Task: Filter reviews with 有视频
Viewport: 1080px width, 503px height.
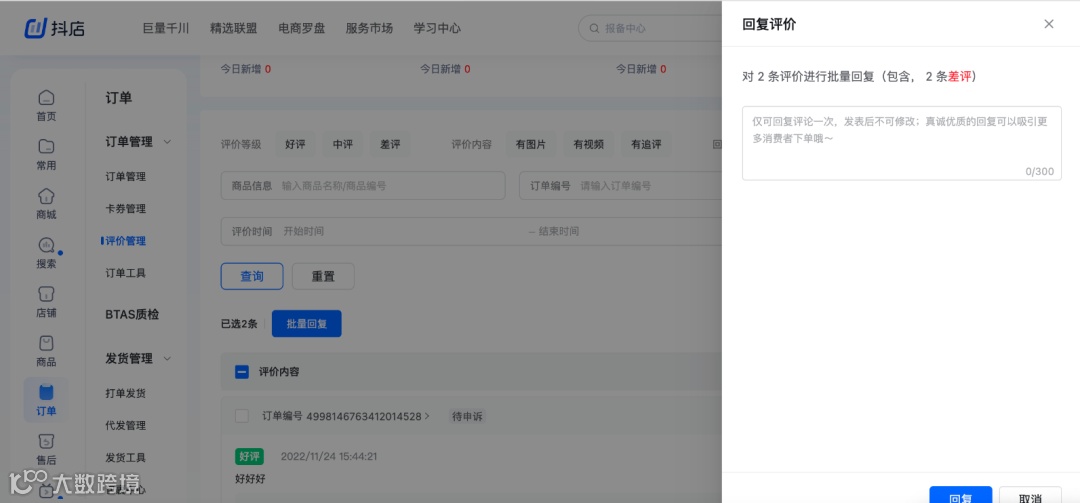Action: tap(589, 145)
